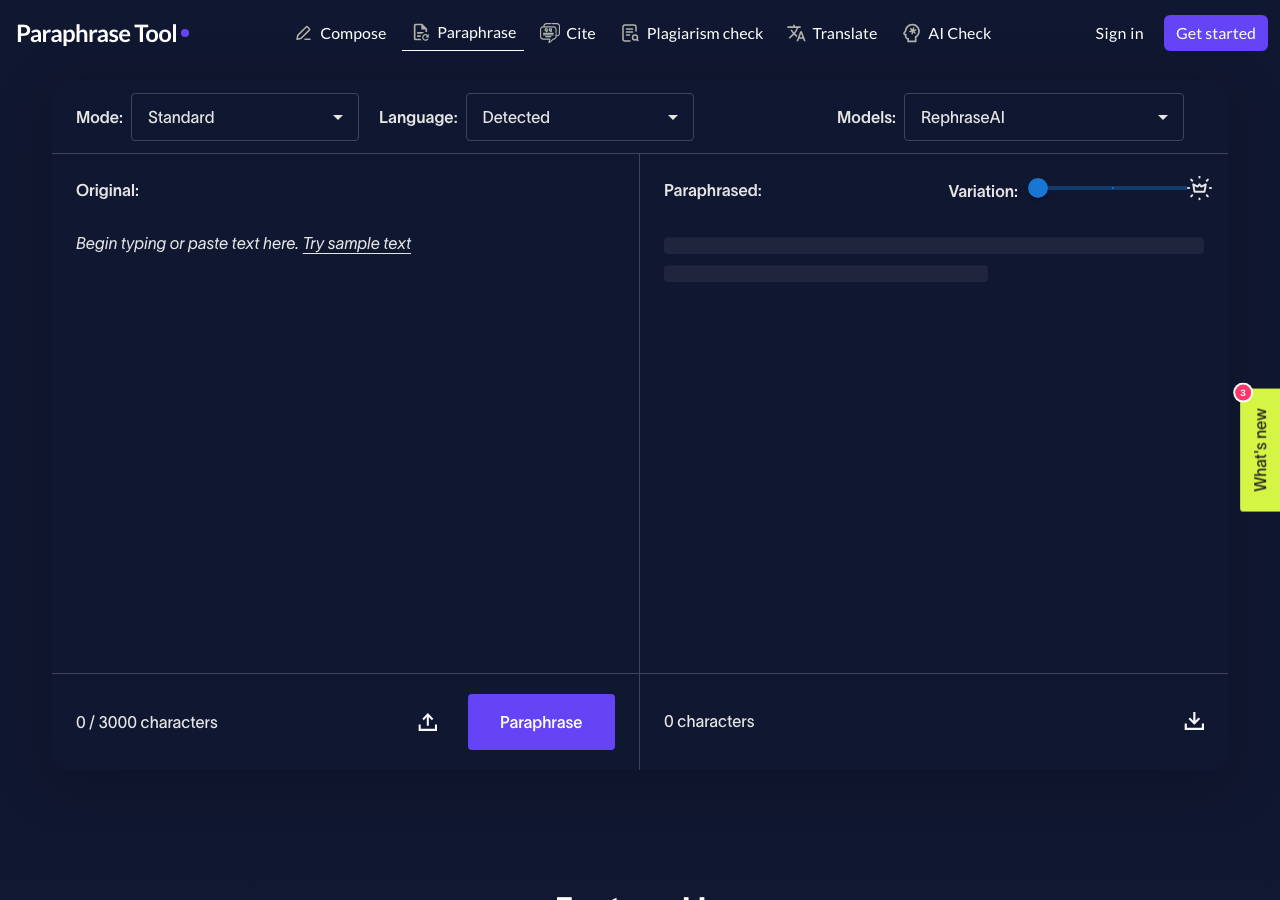
Task: Go to the Cite tab
Action: (x=568, y=33)
